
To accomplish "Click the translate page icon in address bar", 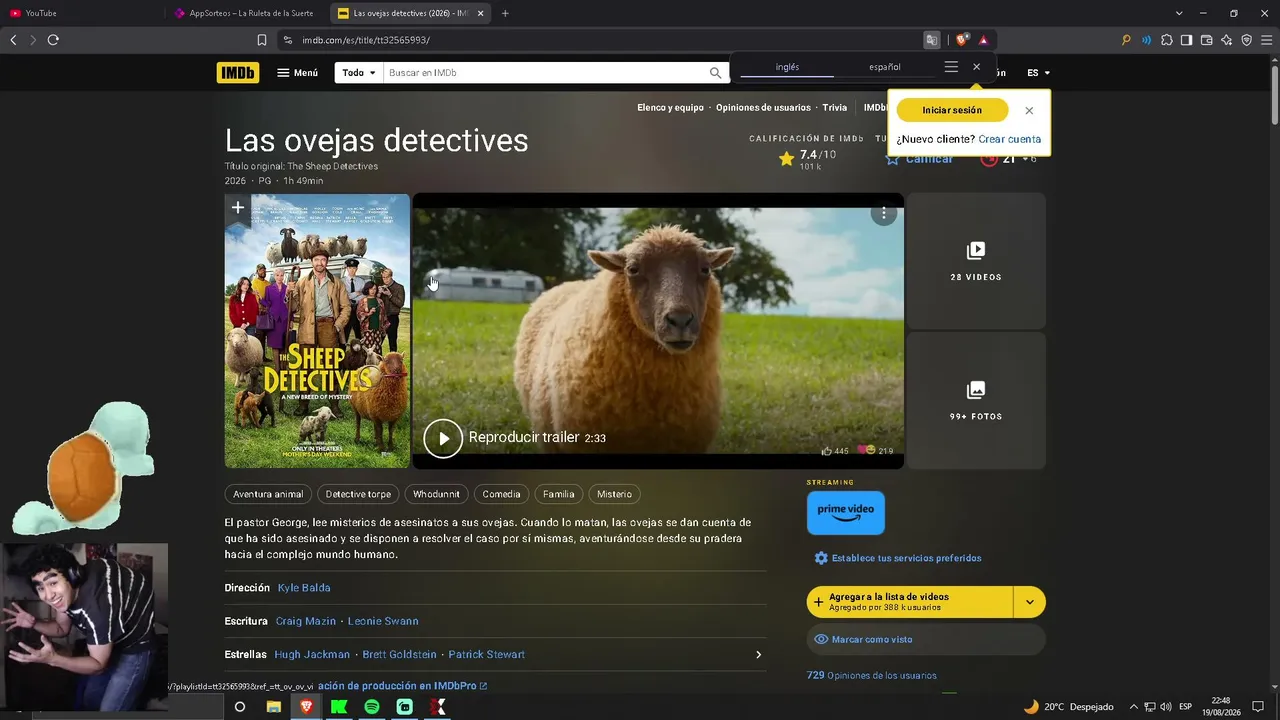I will [932, 40].
